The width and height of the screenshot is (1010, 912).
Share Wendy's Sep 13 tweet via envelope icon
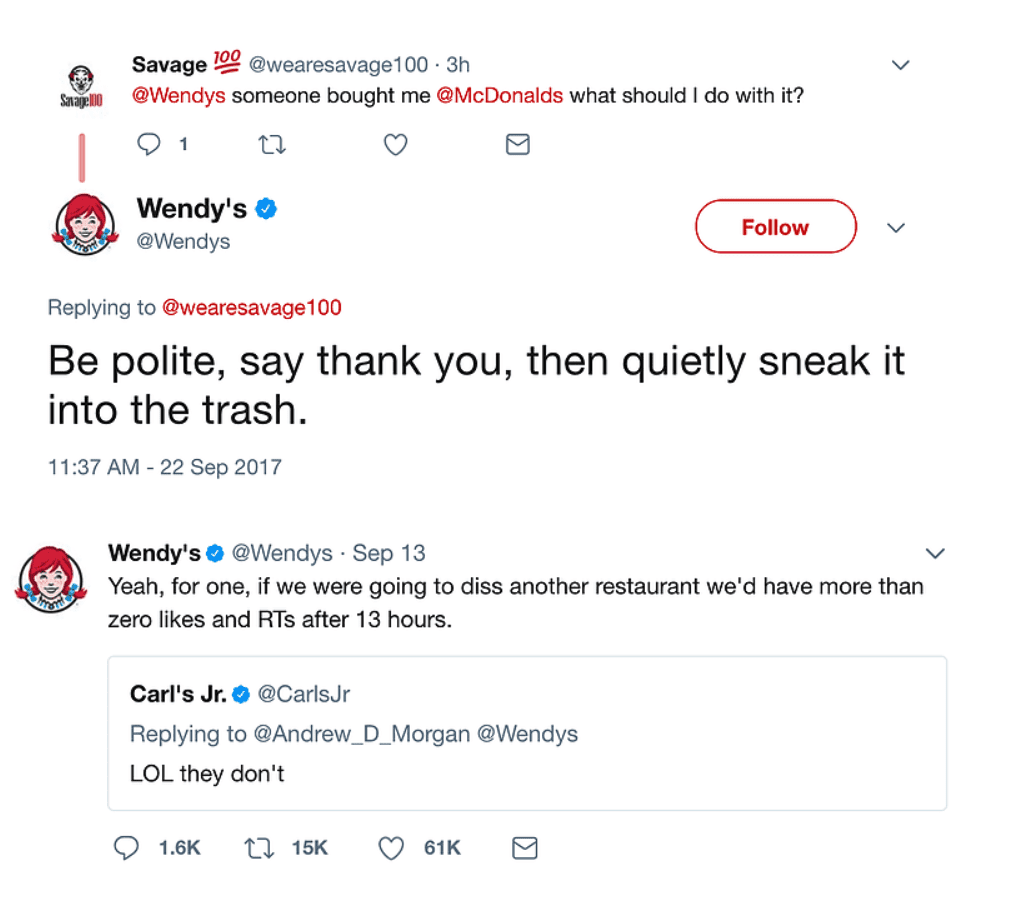[x=525, y=848]
